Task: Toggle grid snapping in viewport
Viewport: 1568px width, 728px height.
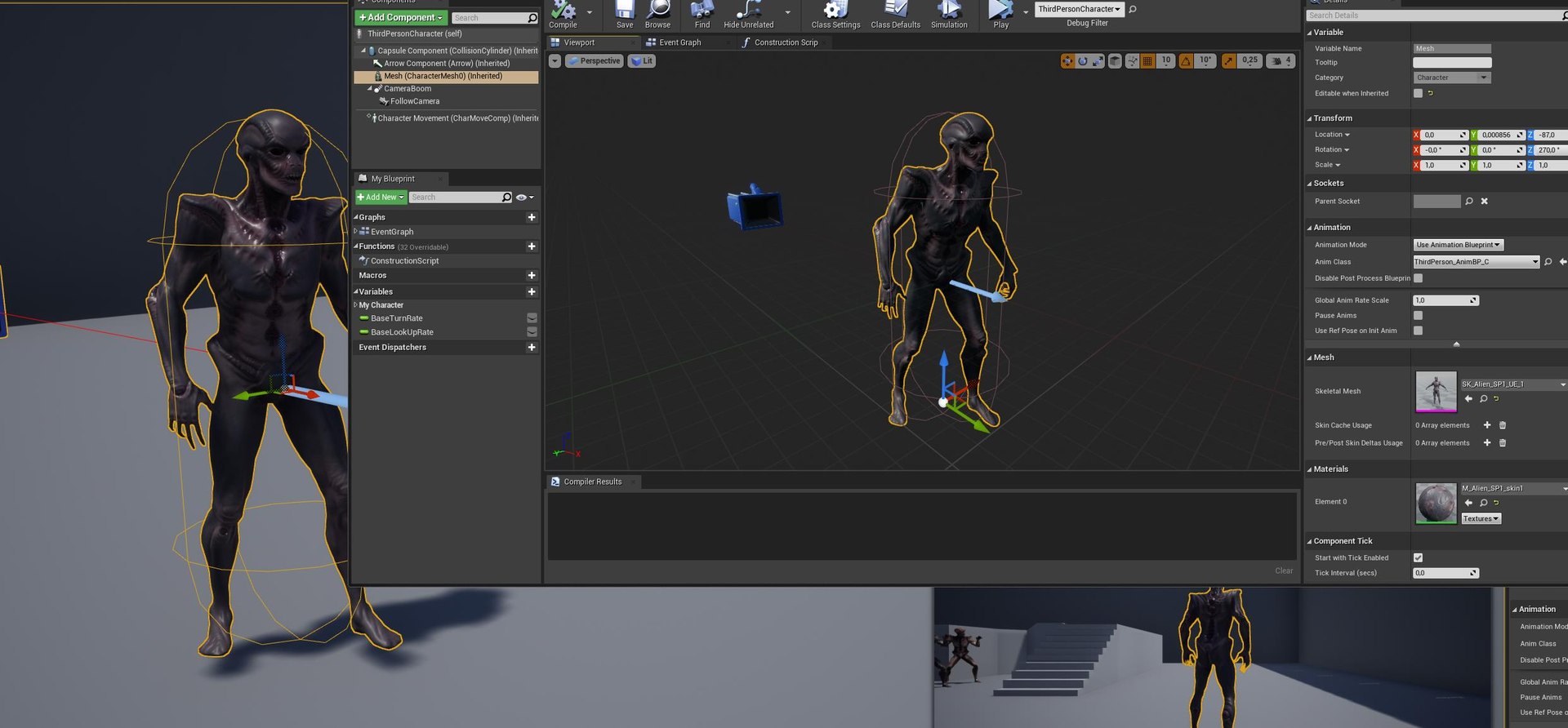Action: pos(1147,61)
